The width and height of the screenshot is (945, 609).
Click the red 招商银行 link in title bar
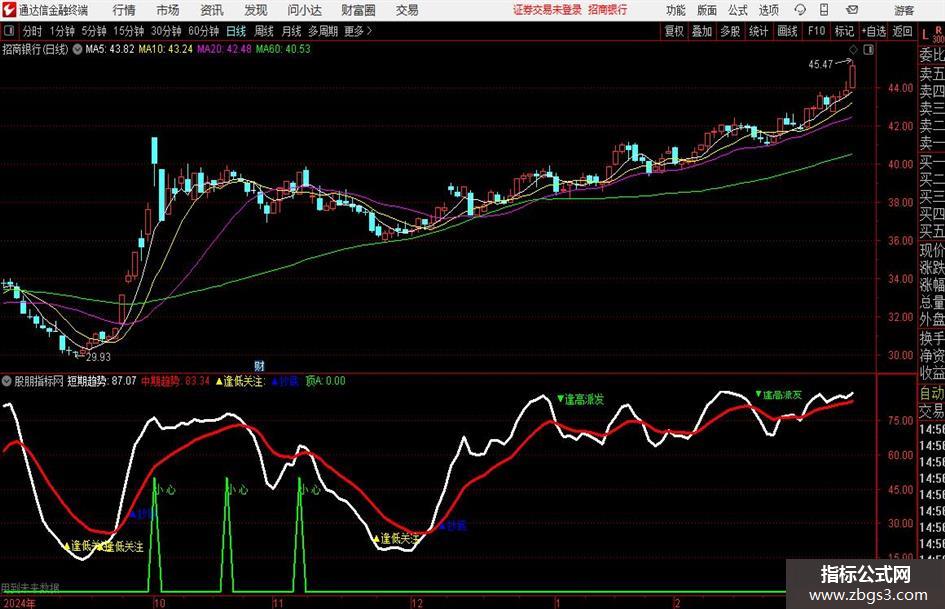point(608,10)
